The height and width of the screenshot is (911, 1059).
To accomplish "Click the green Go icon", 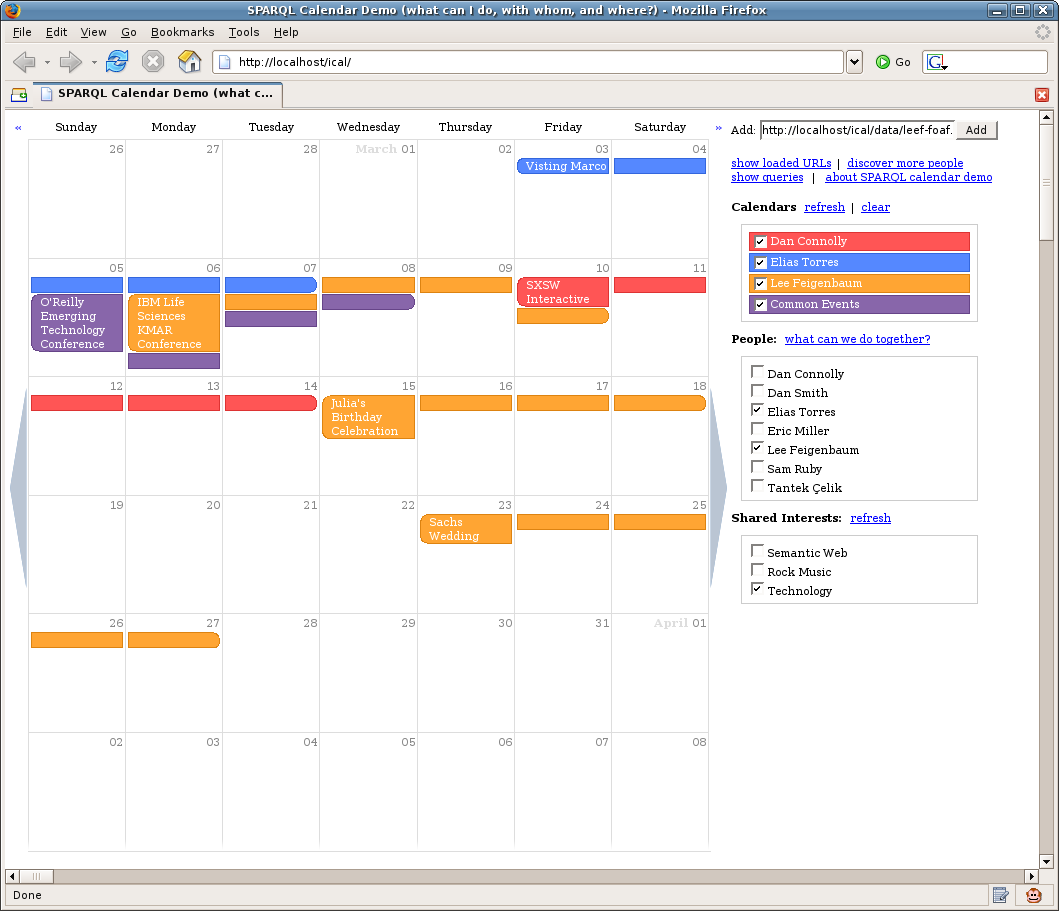I will [x=883, y=62].
